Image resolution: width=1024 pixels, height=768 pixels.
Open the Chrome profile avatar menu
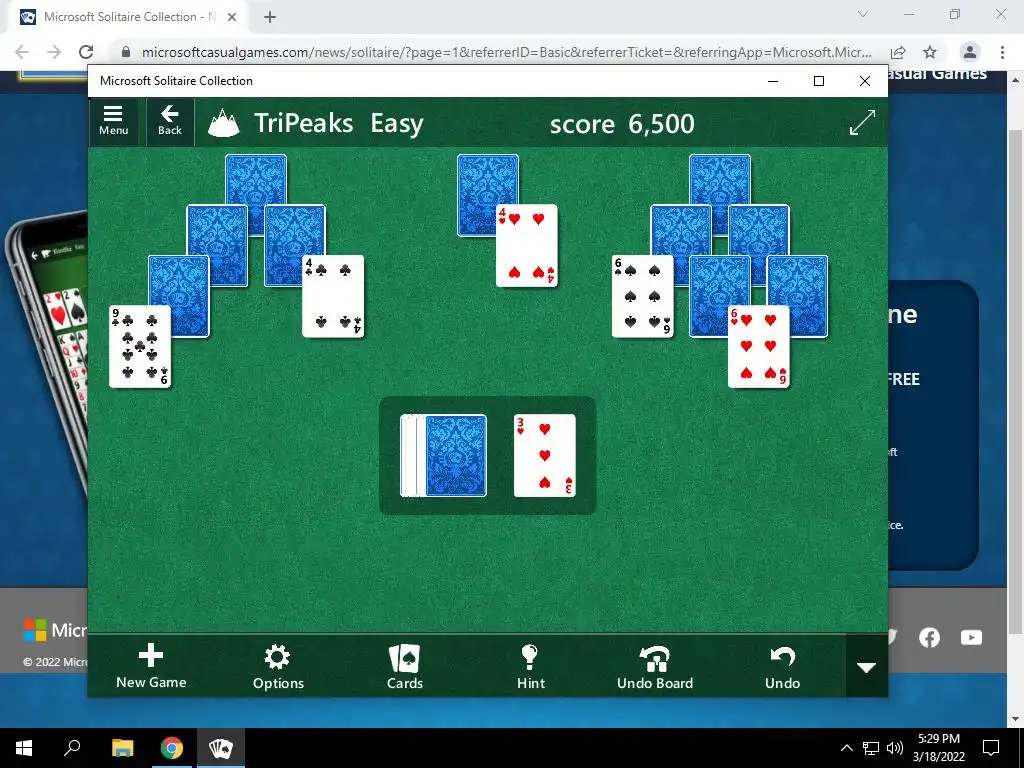[x=970, y=52]
